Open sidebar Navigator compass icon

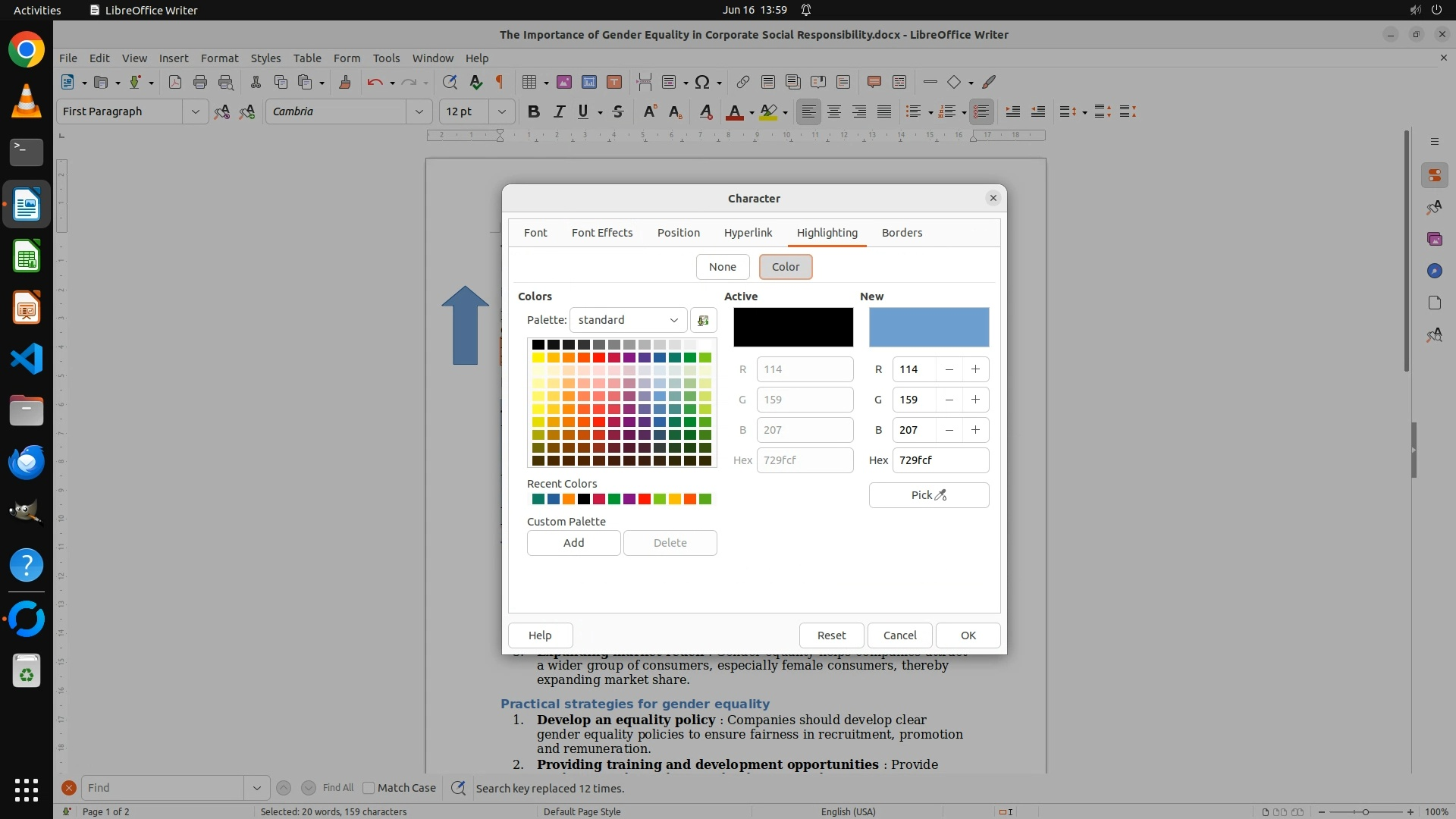(1434, 271)
